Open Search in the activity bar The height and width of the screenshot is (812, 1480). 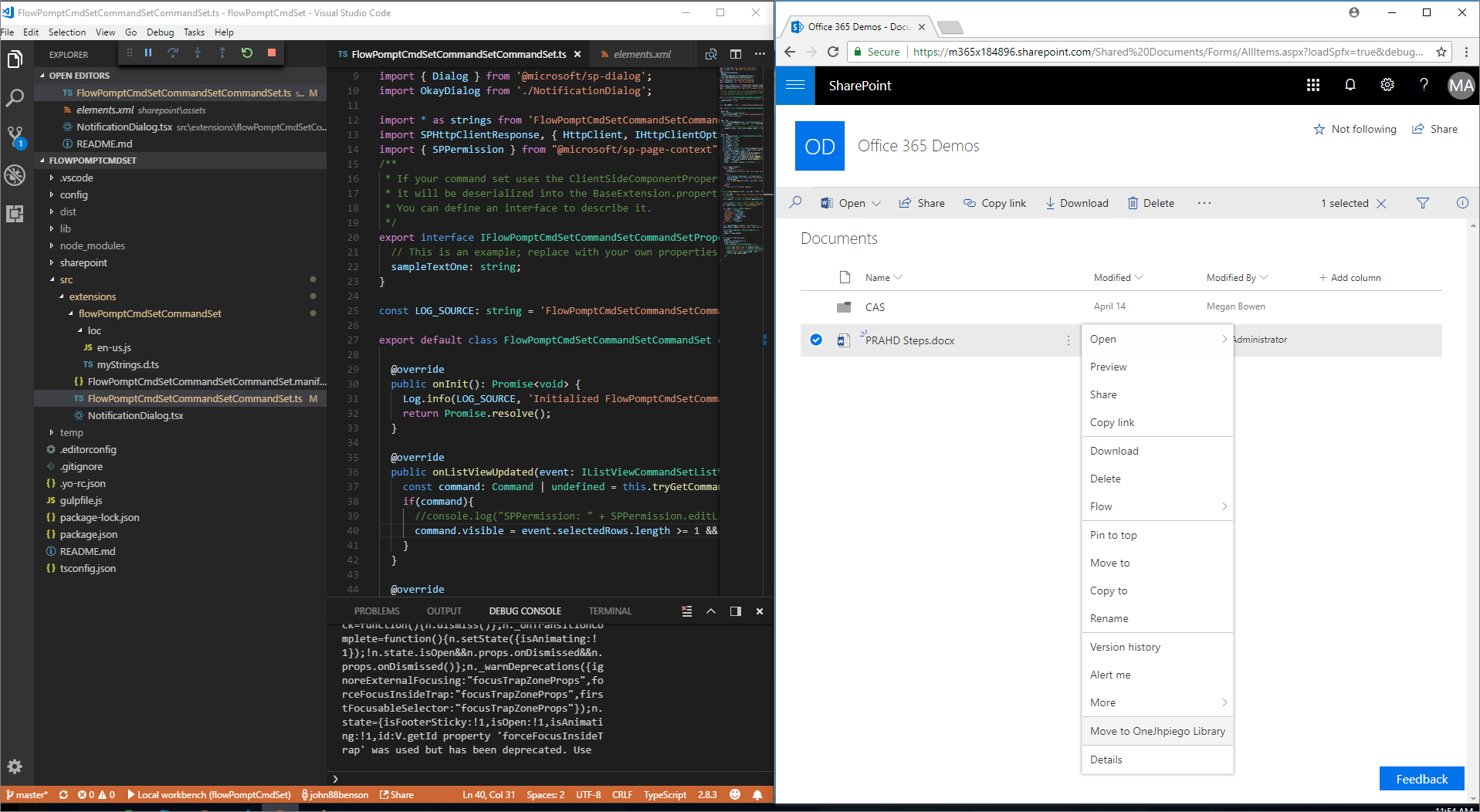click(15, 98)
